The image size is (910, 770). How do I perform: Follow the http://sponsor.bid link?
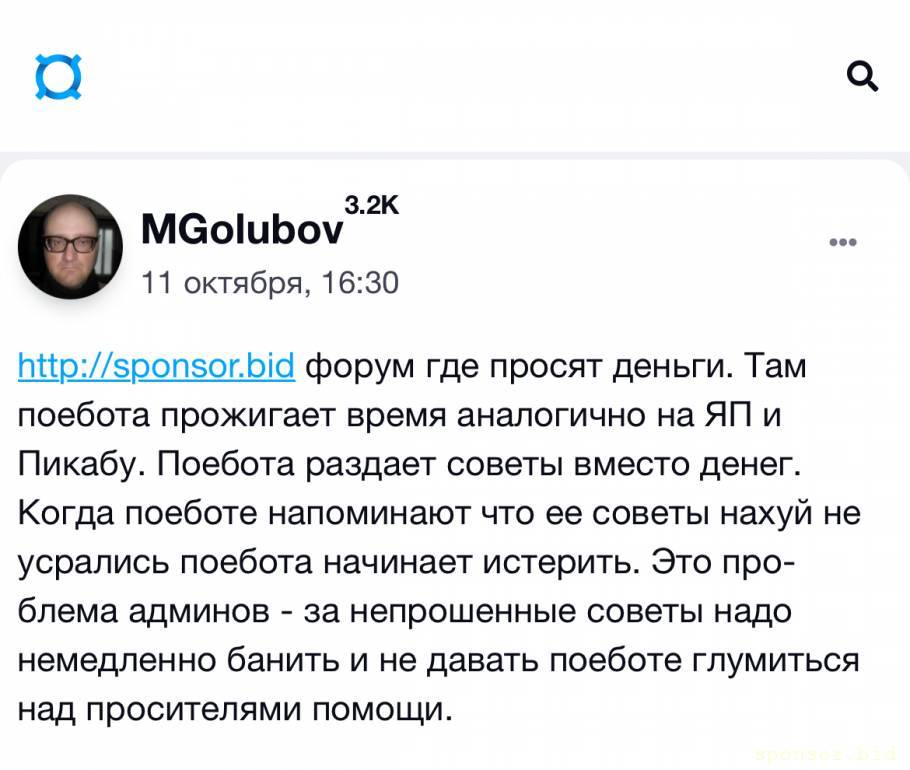(156, 367)
